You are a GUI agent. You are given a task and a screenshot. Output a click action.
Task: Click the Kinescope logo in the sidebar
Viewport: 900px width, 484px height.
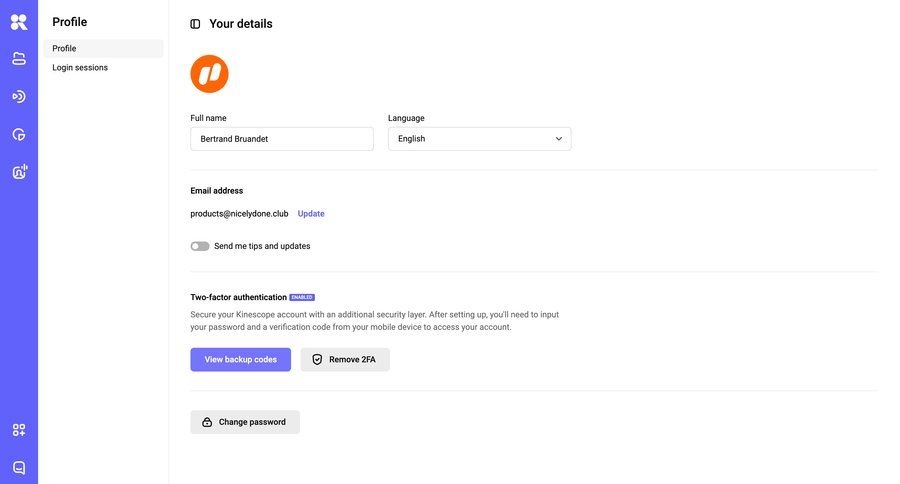click(19, 22)
